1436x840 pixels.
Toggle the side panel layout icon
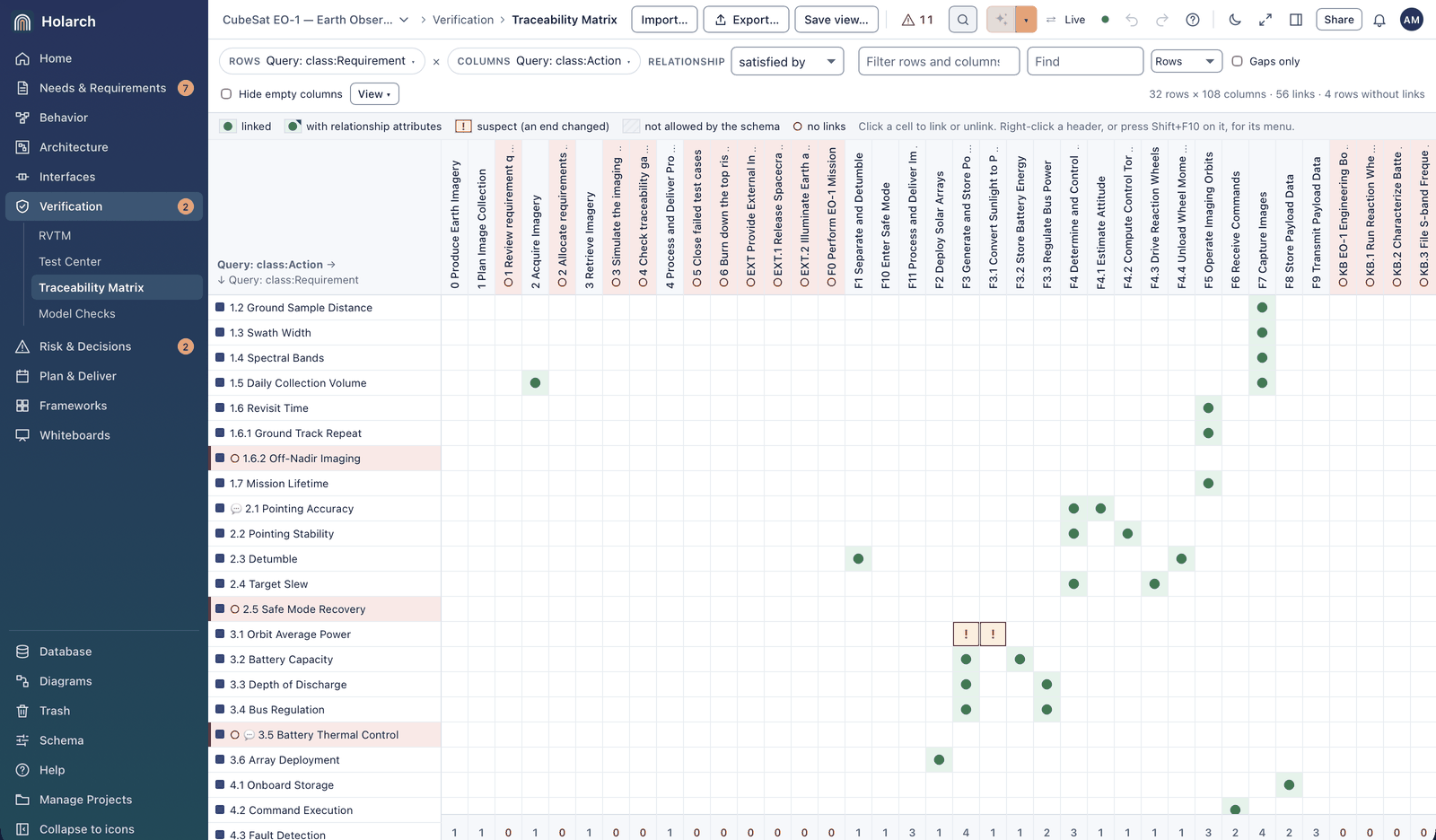pos(1296,20)
